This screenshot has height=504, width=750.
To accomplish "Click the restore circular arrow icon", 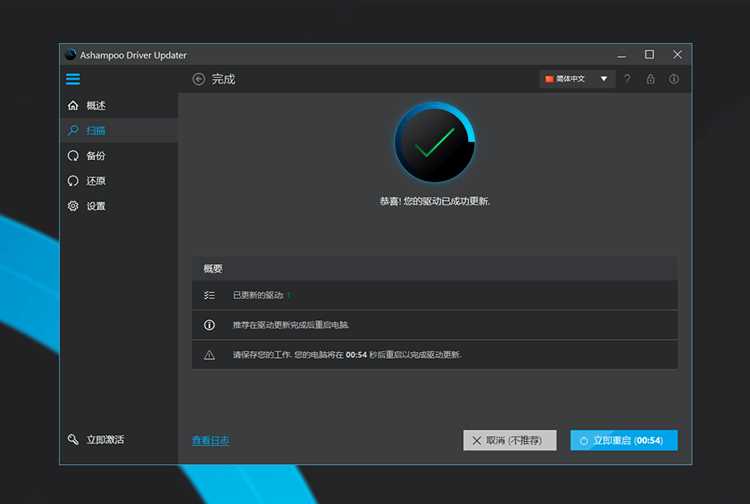I will 73,181.
